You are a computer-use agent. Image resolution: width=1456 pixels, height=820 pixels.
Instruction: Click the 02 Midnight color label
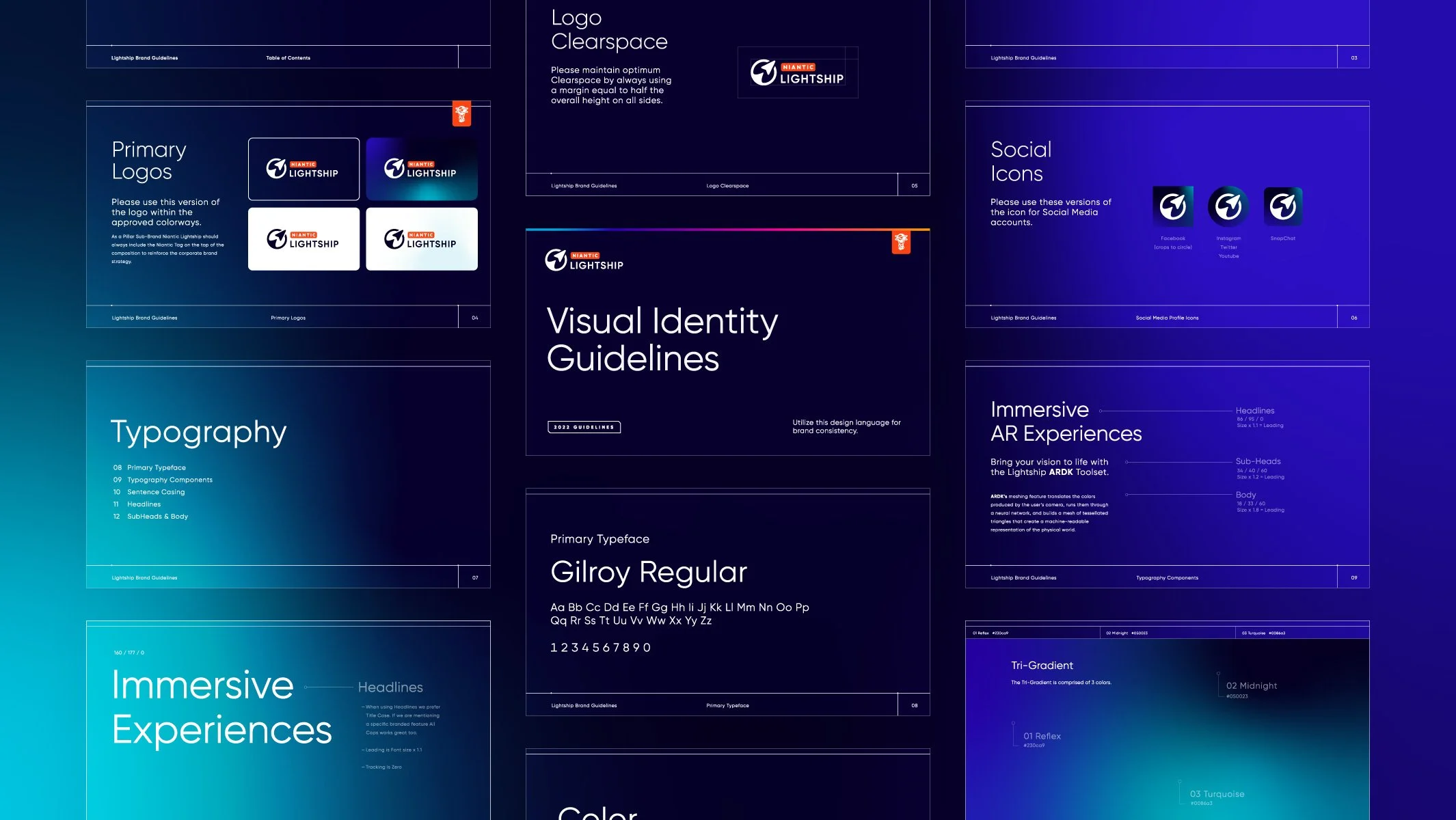point(1251,686)
